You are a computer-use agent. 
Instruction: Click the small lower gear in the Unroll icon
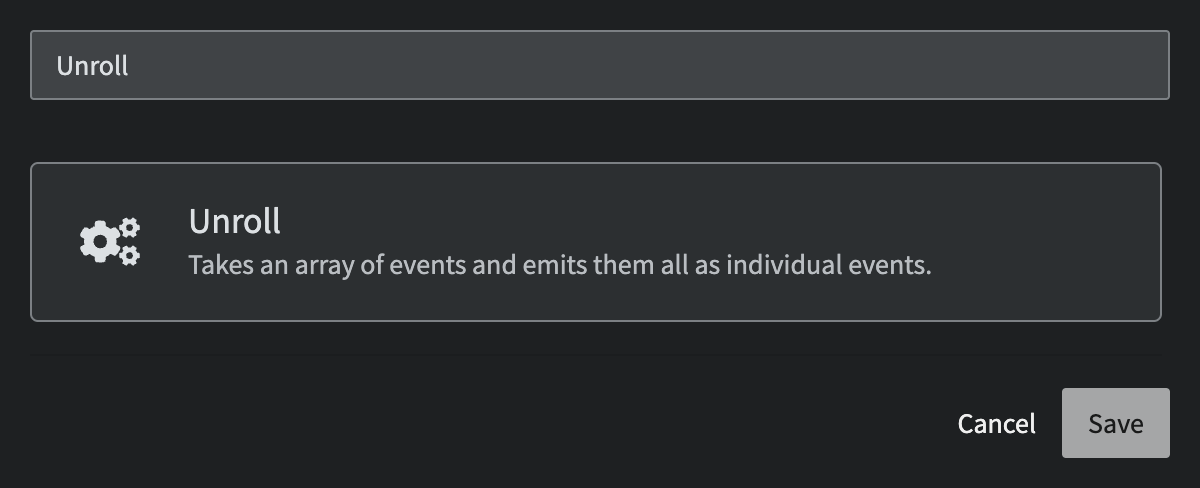point(130,256)
